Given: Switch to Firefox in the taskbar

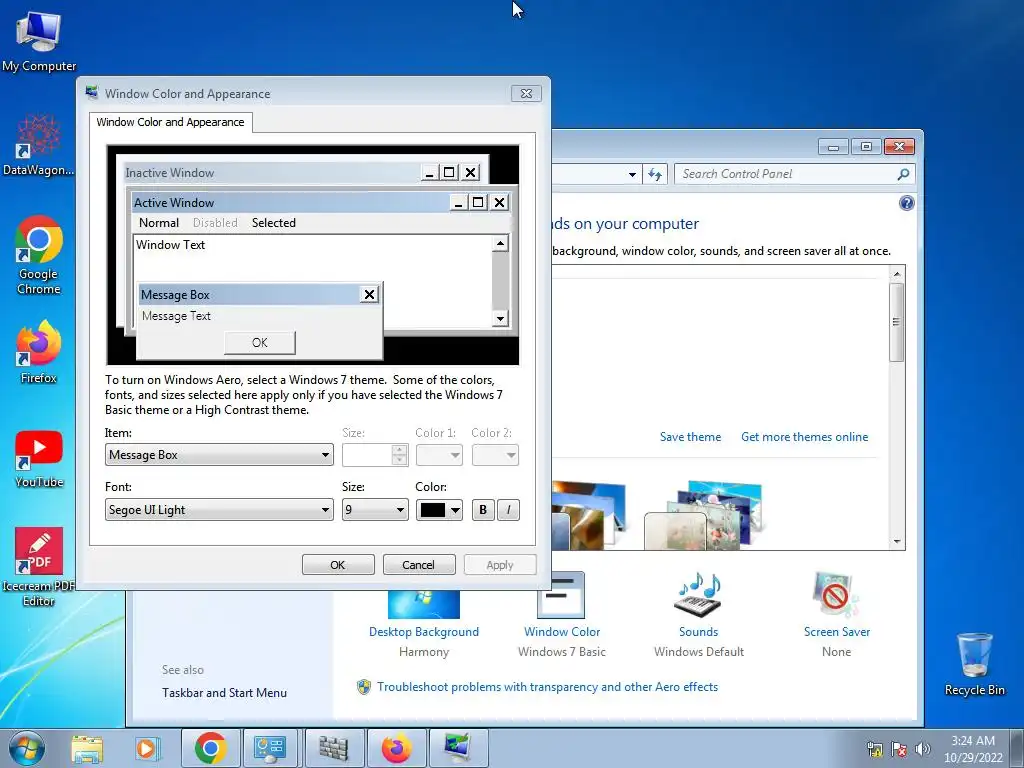Looking at the screenshot, I should coord(396,748).
